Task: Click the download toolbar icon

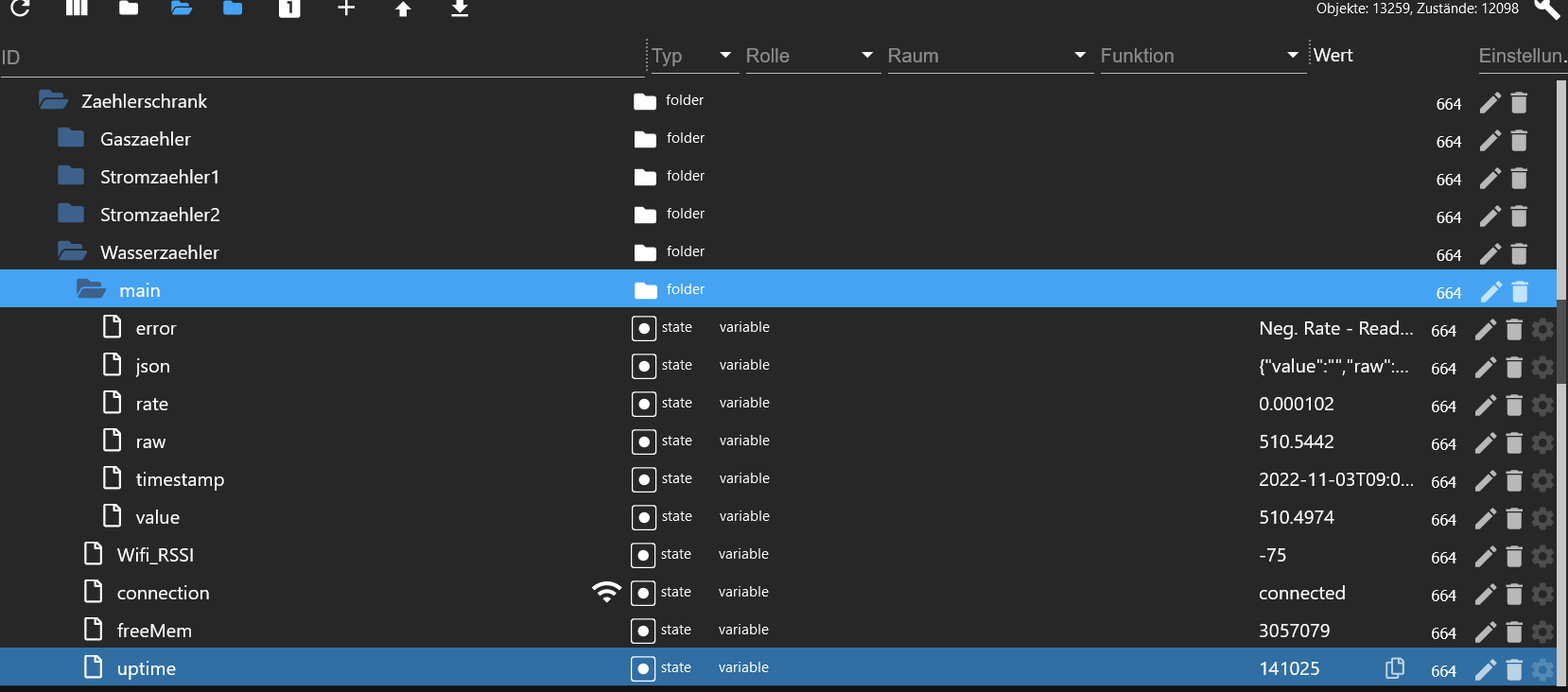Action: pos(460,9)
